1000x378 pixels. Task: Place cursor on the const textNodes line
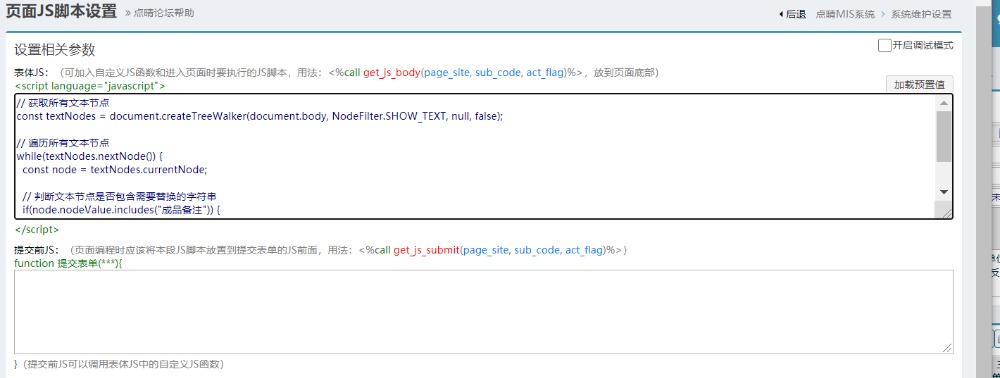(260, 117)
